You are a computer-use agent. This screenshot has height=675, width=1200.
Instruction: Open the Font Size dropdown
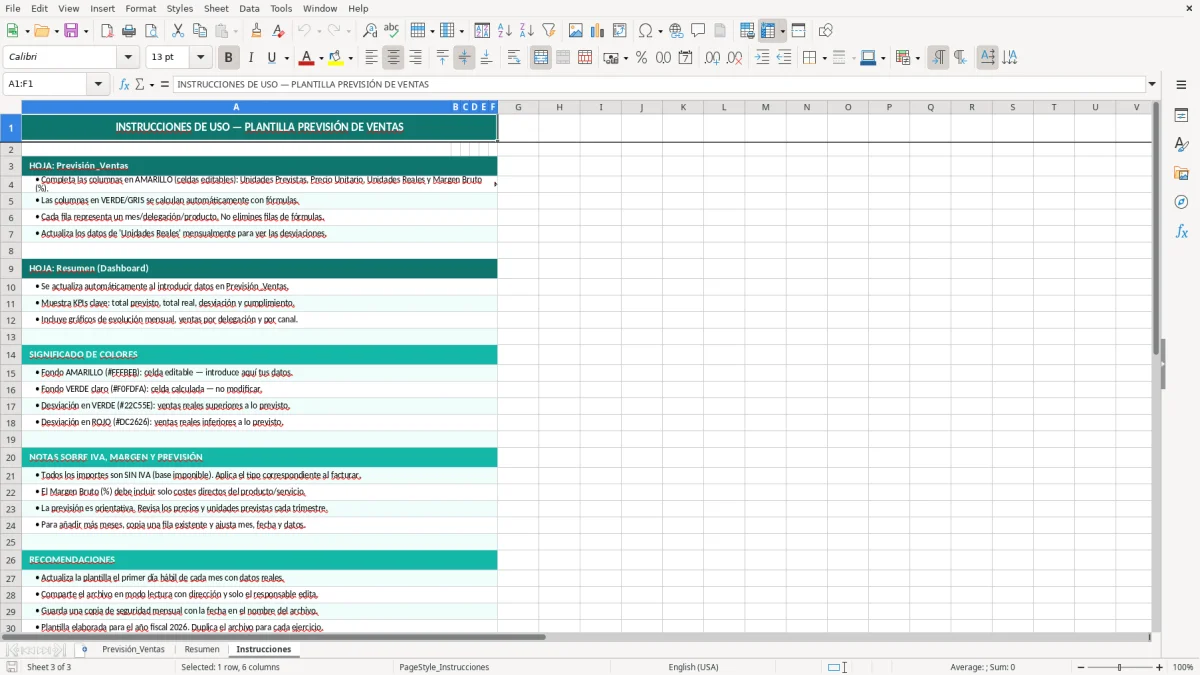(x=201, y=58)
